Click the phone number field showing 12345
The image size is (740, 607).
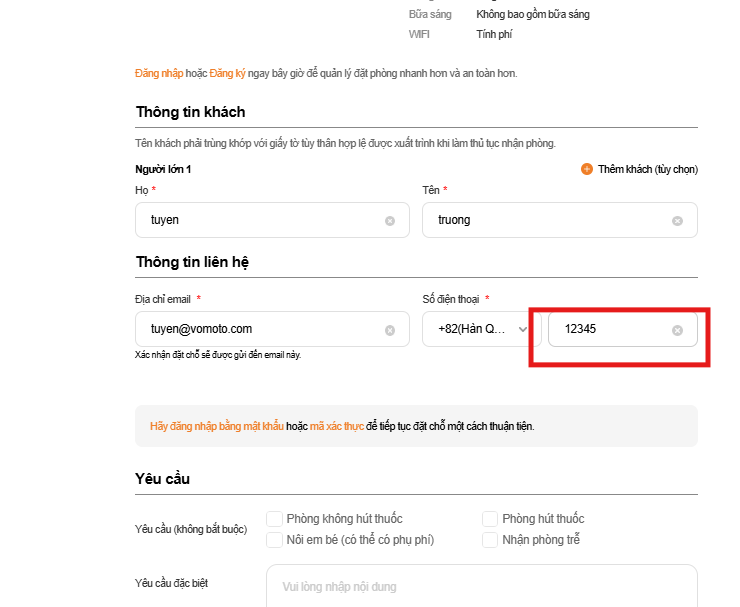tap(610, 329)
